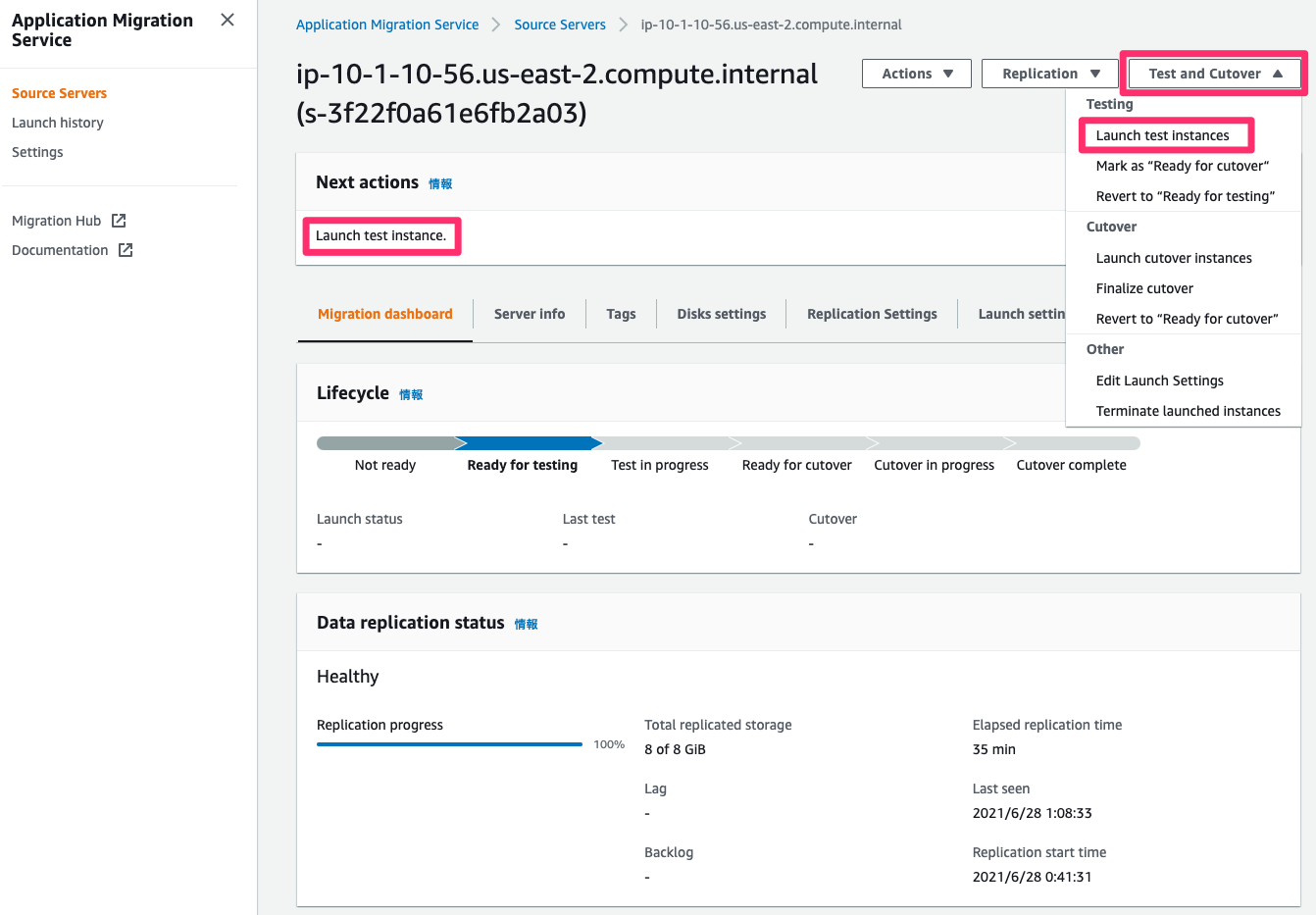Select Launch cutover instances

pos(1174,258)
